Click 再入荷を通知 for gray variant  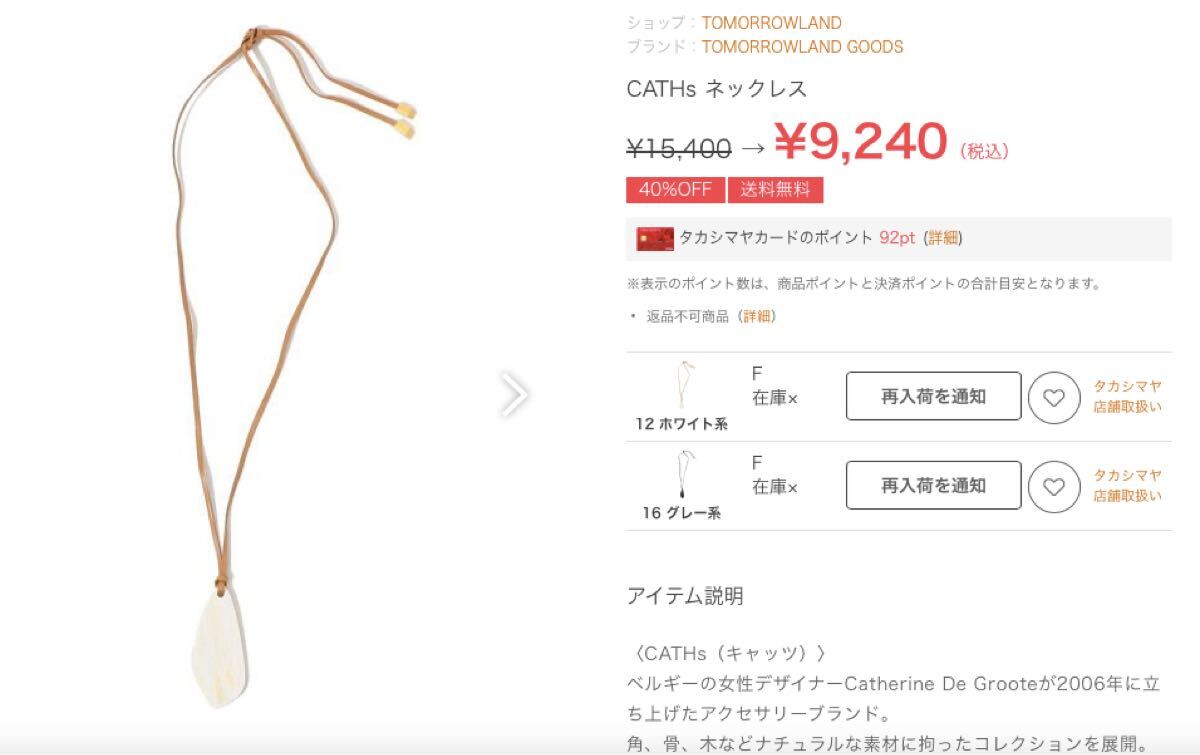click(x=933, y=485)
